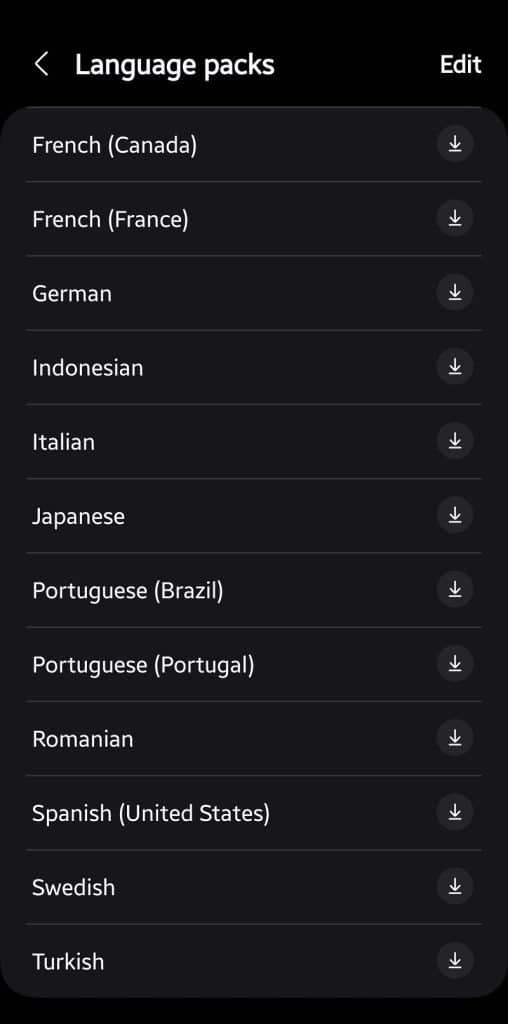
Task: Tap the download icon beside Italian
Action: [x=455, y=441]
